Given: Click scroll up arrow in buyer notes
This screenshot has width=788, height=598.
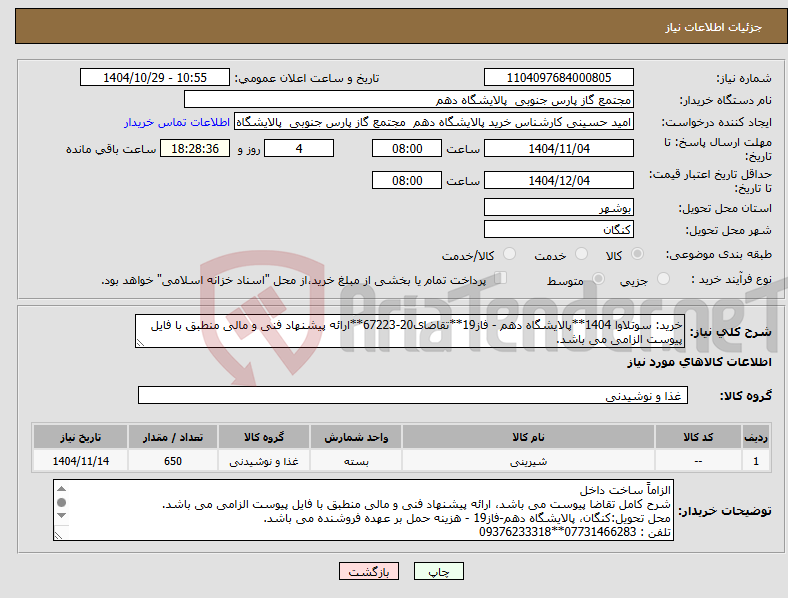Looking at the screenshot, I should coord(61,489).
